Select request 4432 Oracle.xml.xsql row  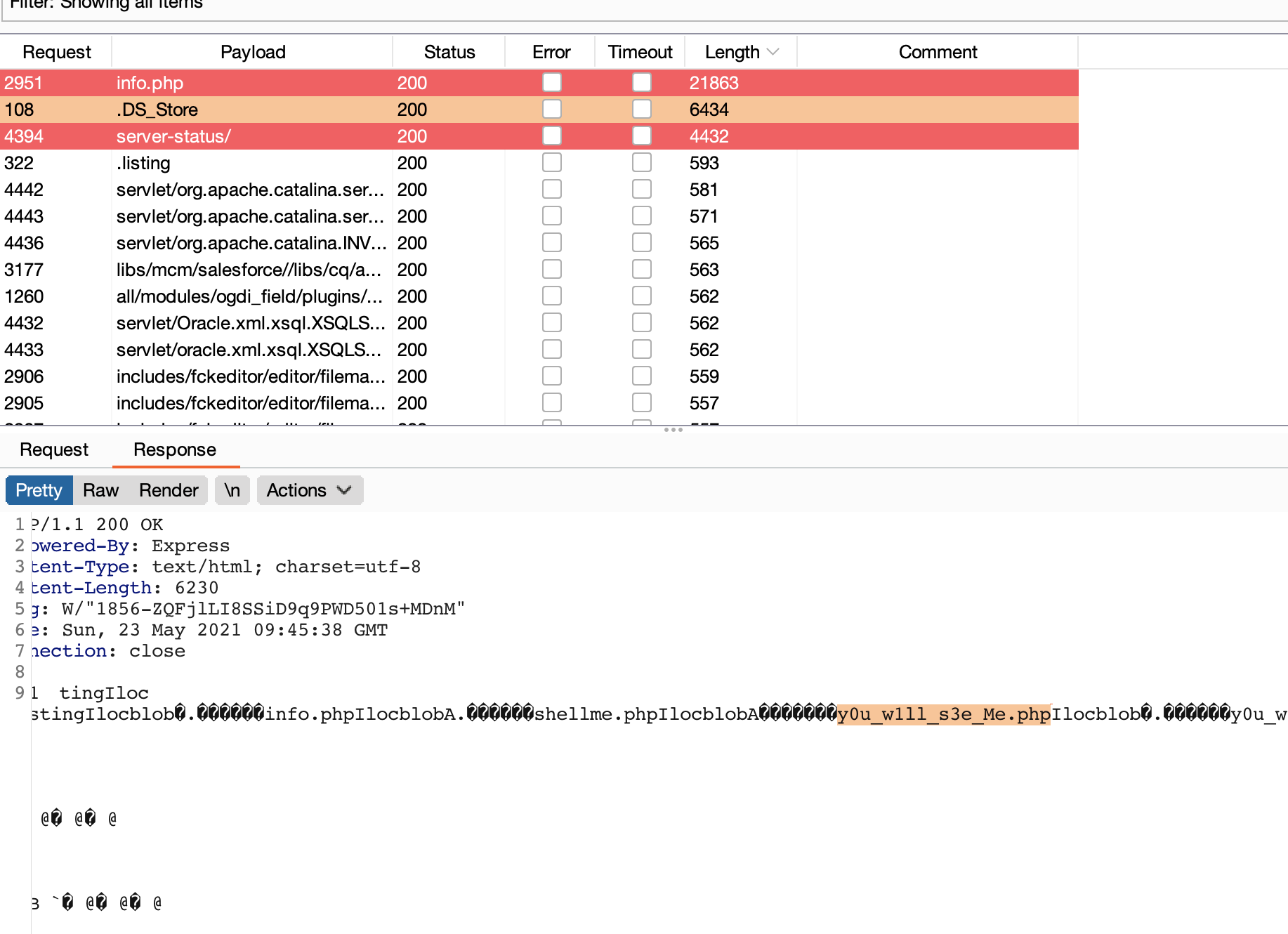click(x=539, y=323)
